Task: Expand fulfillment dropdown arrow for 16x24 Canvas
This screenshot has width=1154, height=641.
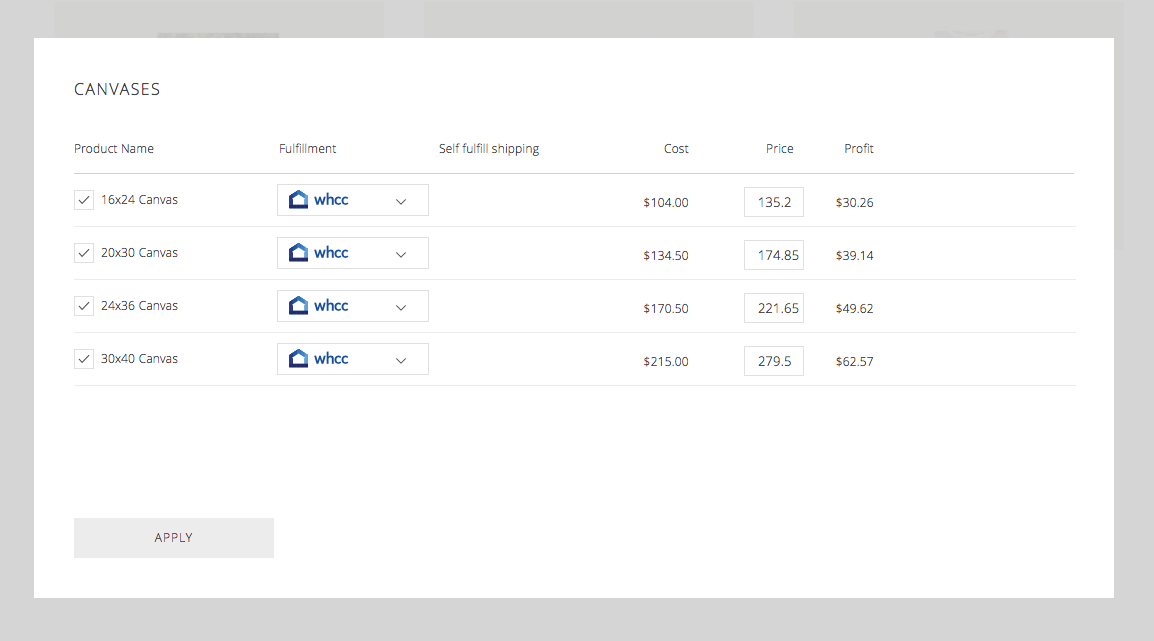Action: (x=401, y=201)
